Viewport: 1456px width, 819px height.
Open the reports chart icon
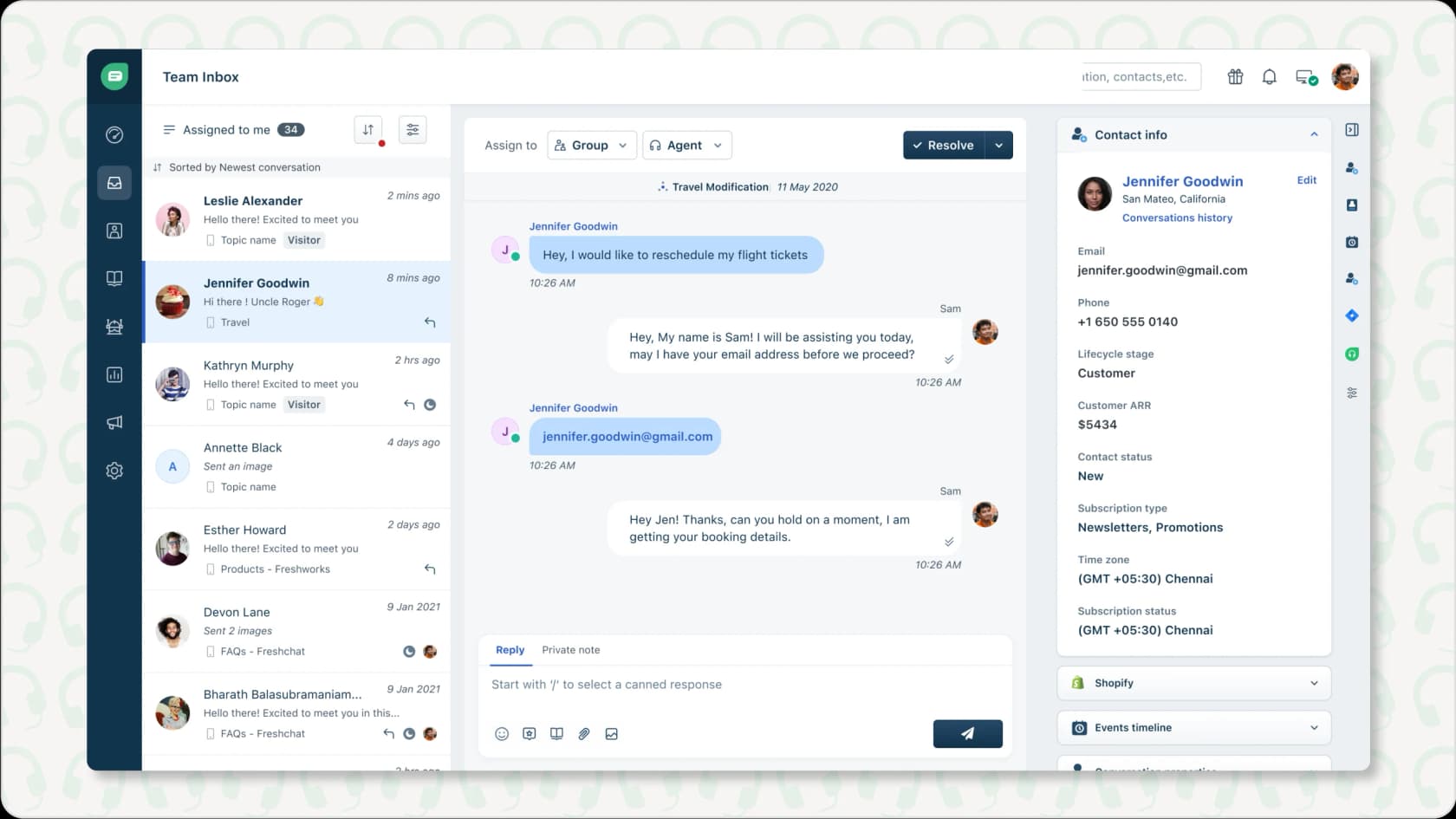click(114, 374)
